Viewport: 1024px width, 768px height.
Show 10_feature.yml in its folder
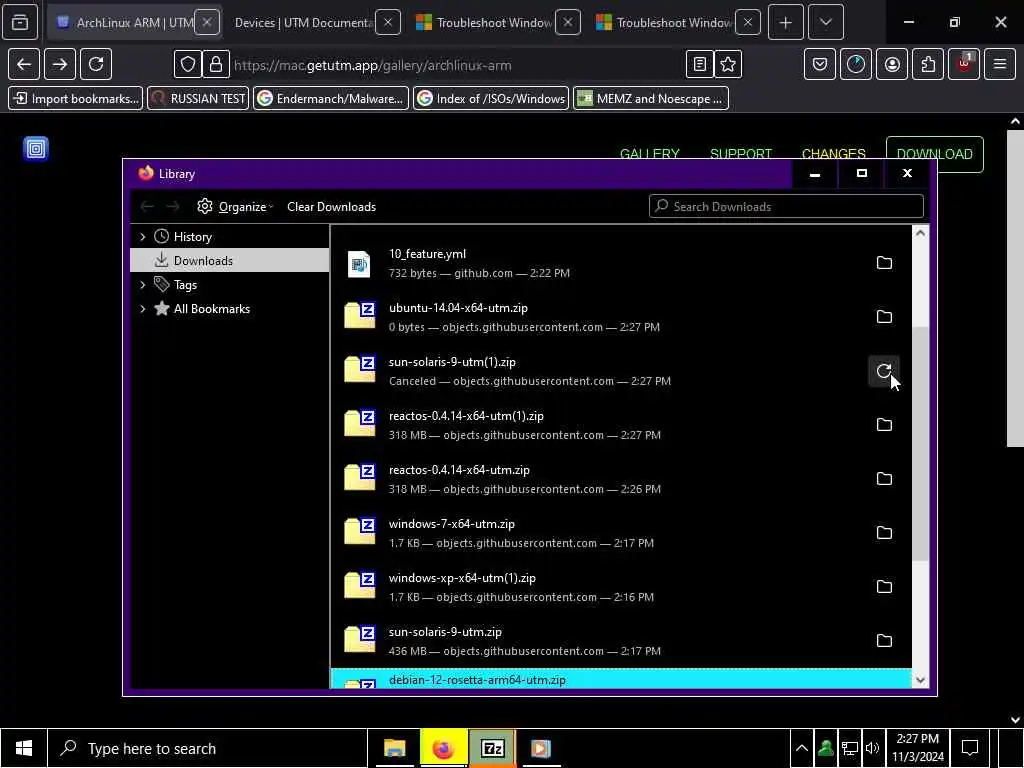[x=884, y=263]
